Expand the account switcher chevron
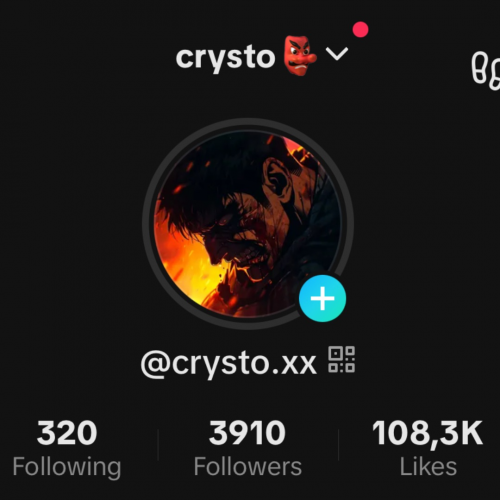 click(337, 54)
